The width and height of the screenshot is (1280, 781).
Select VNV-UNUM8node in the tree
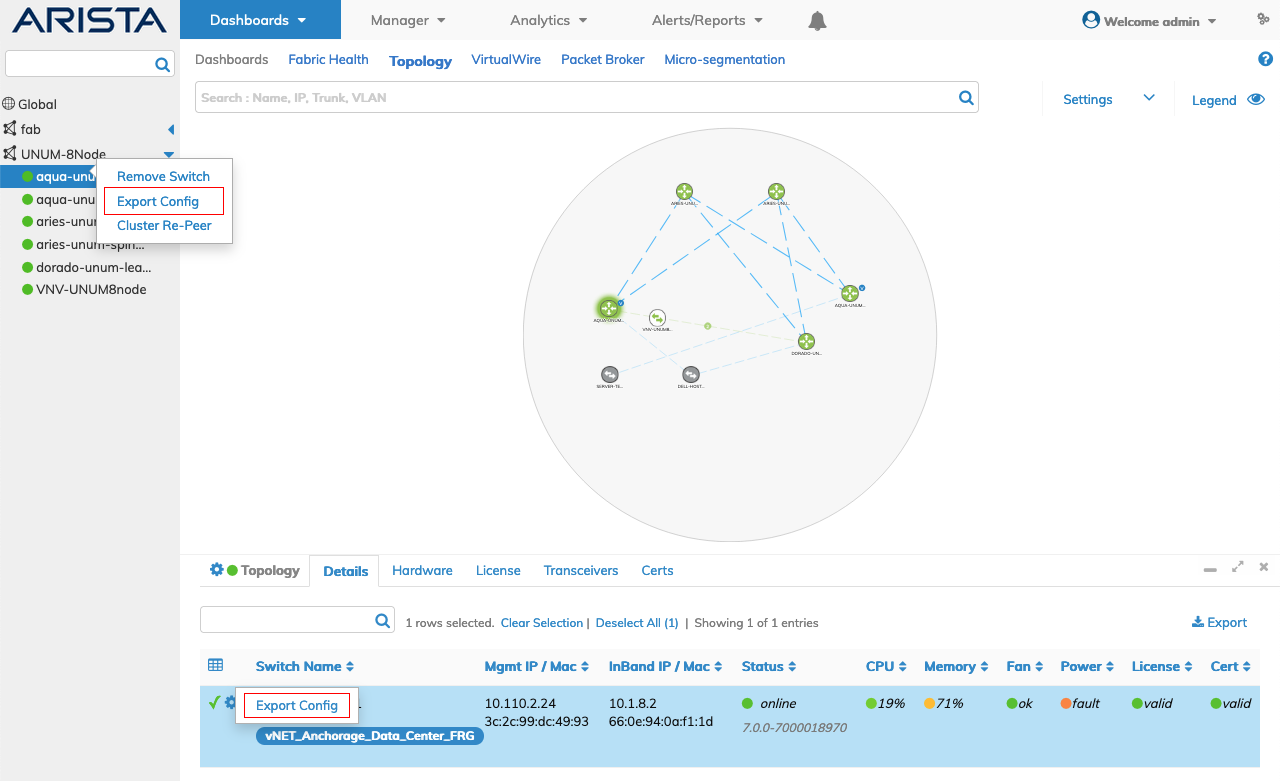click(90, 289)
